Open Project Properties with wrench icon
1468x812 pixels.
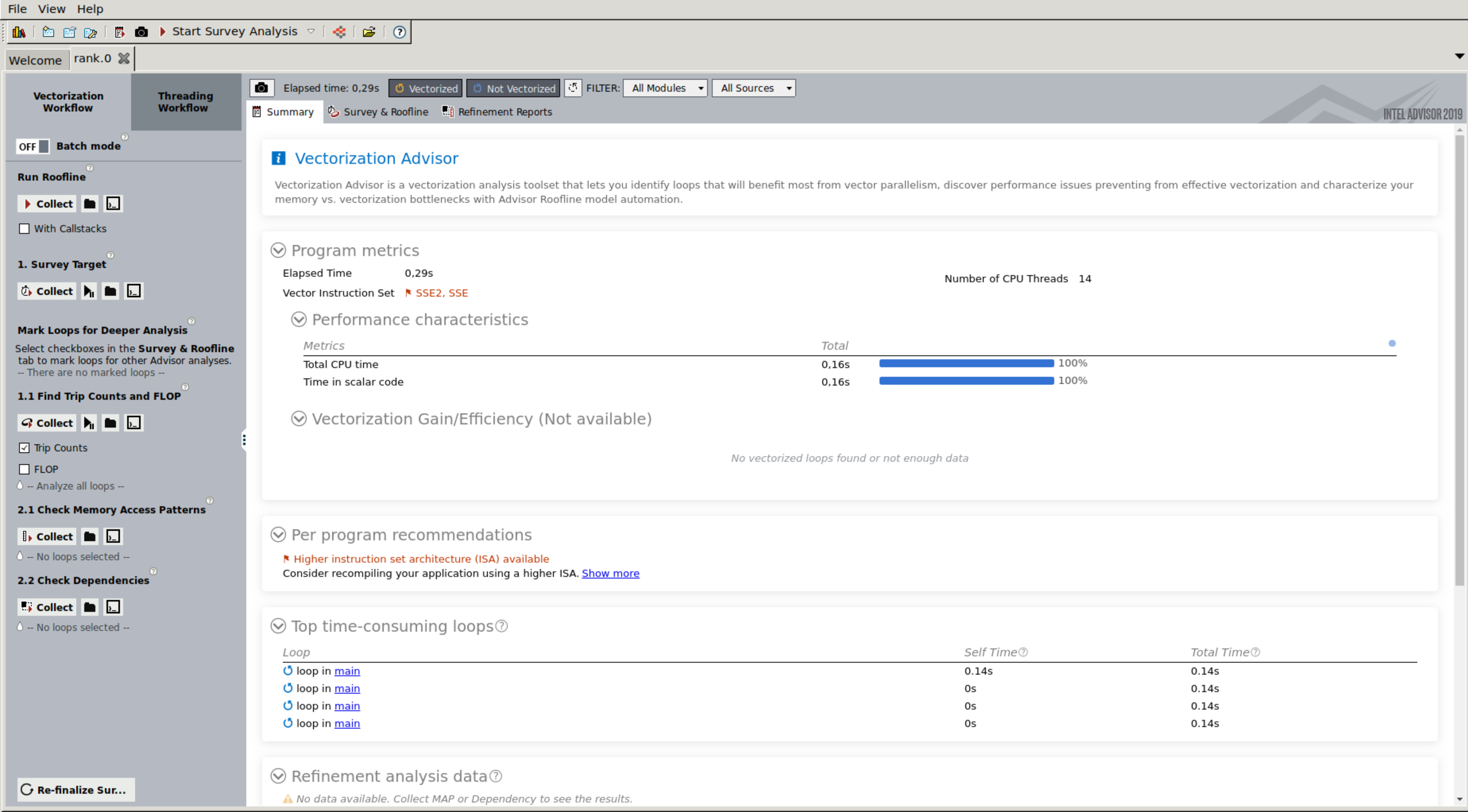click(x=91, y=32)
